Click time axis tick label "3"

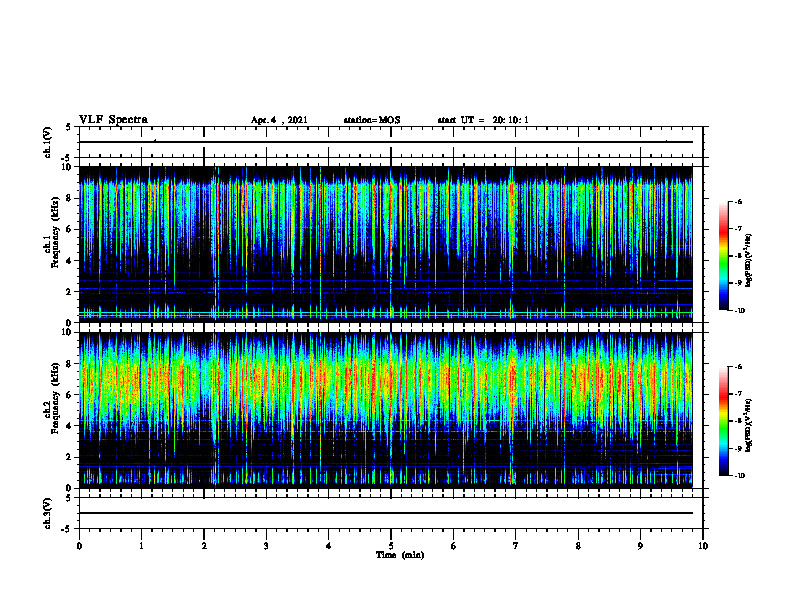coord(266,546)
